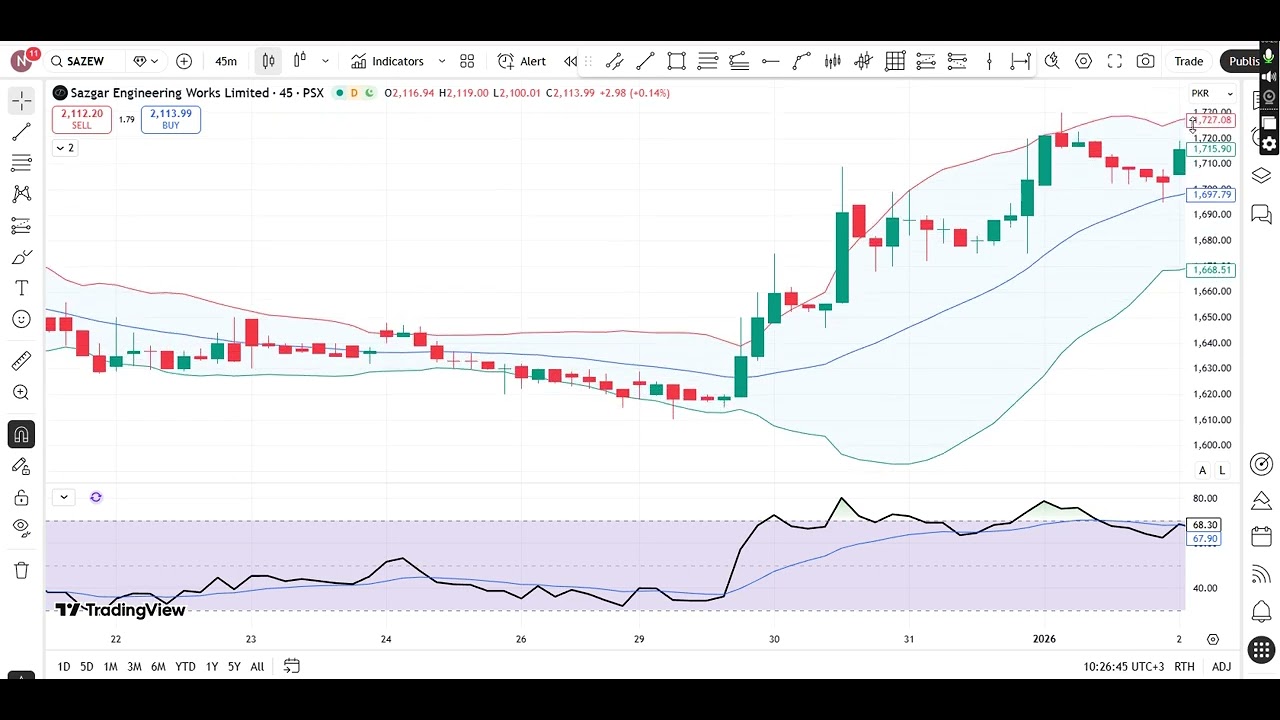
Task: Select the Text annotation tool
Action: tap(21, 288)
